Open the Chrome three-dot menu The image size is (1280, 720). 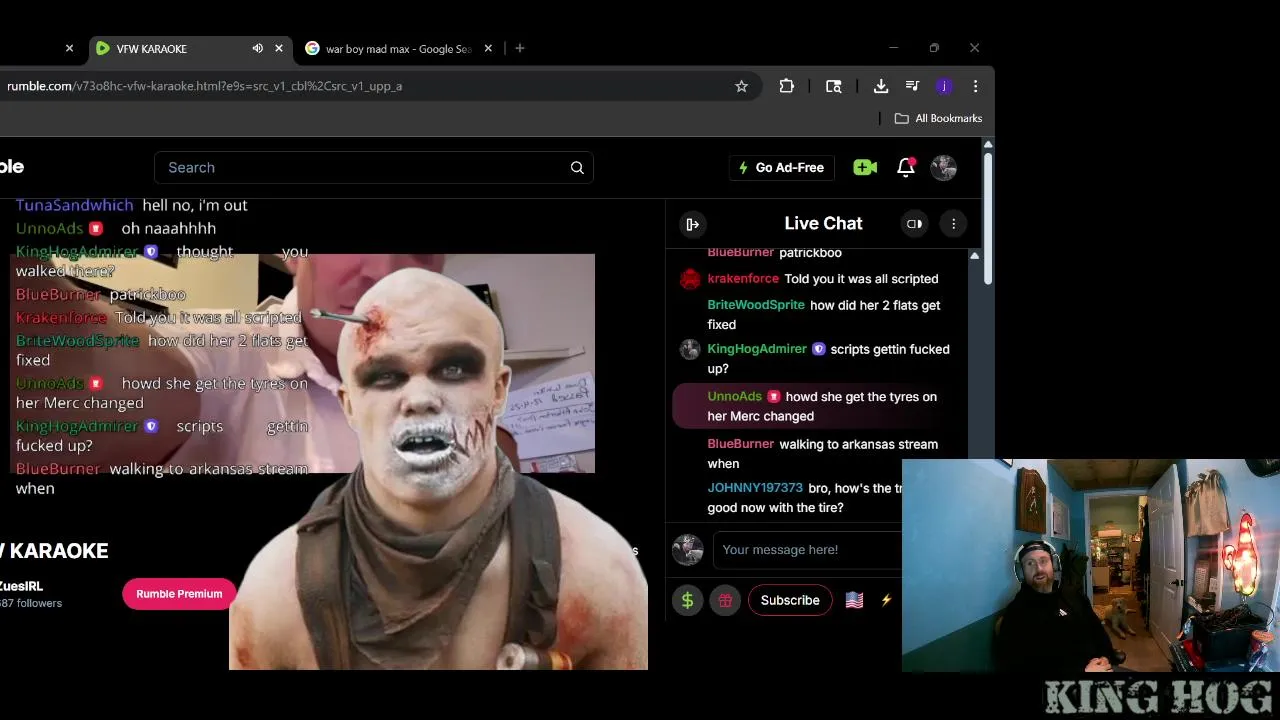[975, 86]
